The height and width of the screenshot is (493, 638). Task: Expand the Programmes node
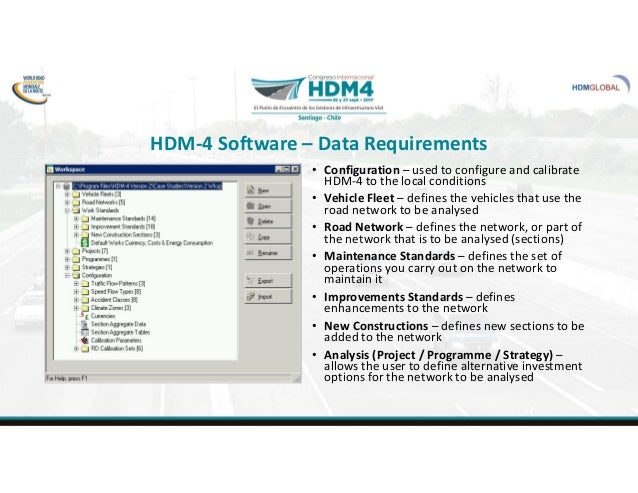pyautogui.click(x=67, y=259)
